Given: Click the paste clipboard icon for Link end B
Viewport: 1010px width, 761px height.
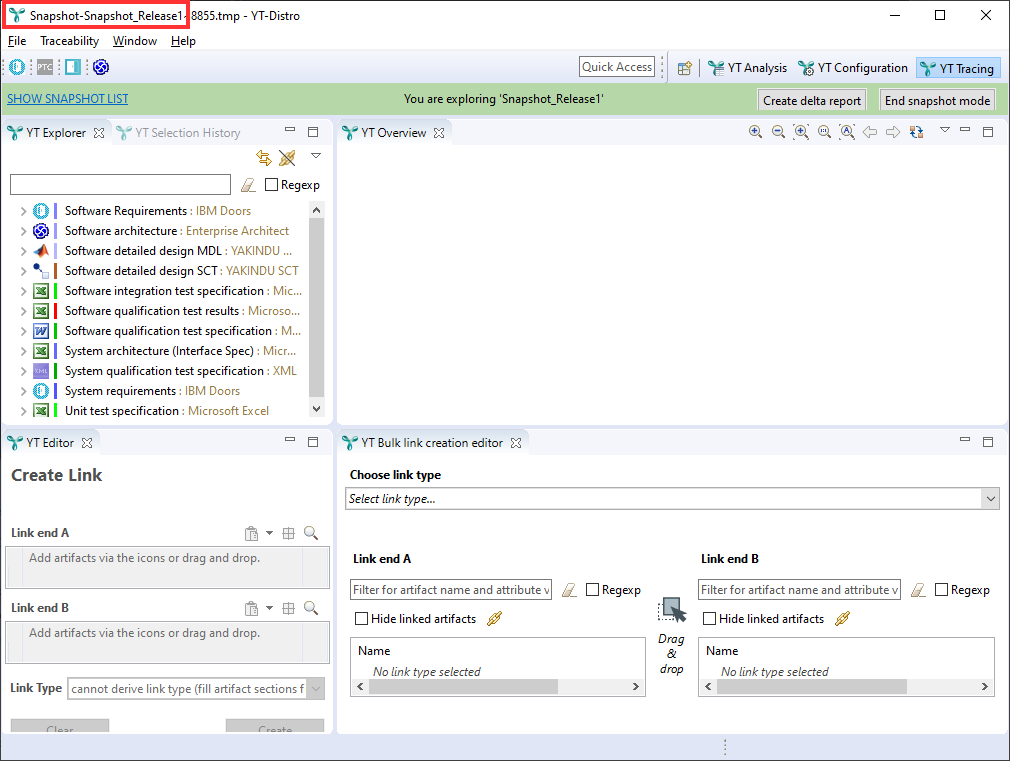Looking at the screenshot, I should [x=251, y=608].
